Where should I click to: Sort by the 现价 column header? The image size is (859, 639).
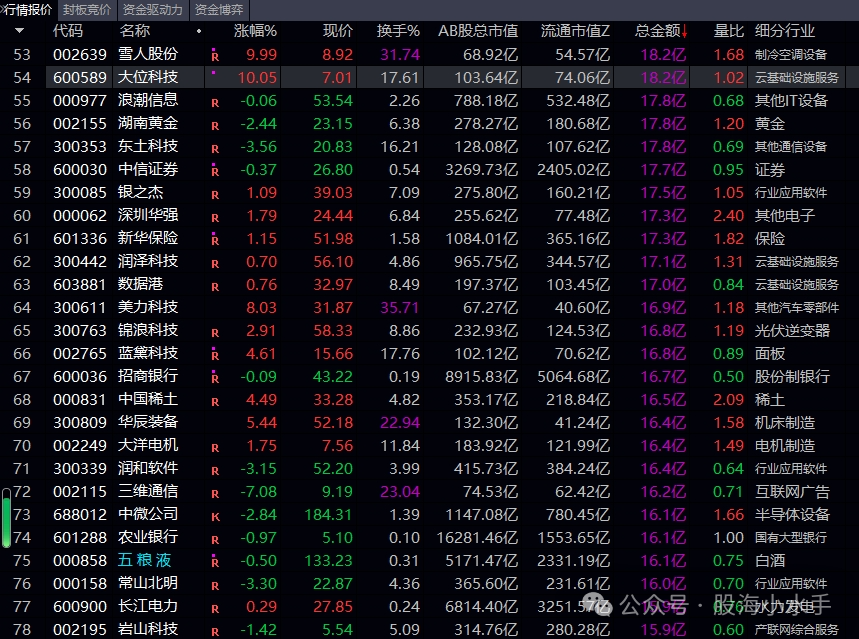(x=337, y=31)
